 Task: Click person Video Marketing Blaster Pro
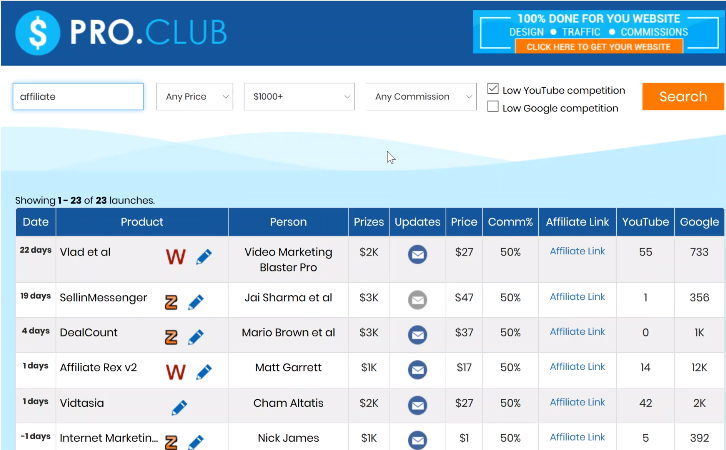point(288,260)
